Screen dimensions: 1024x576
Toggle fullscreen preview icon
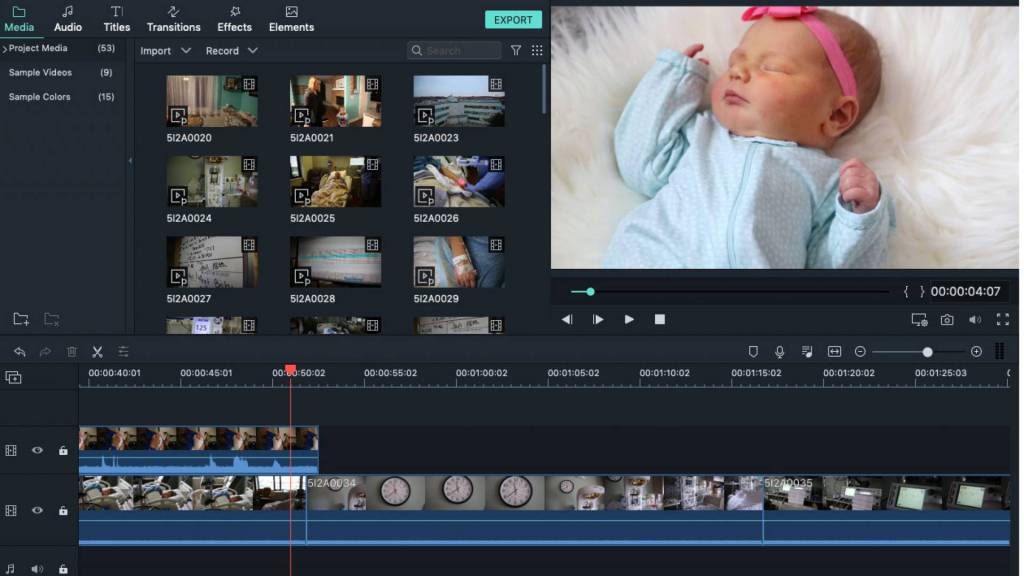(x=1003, y=320)
